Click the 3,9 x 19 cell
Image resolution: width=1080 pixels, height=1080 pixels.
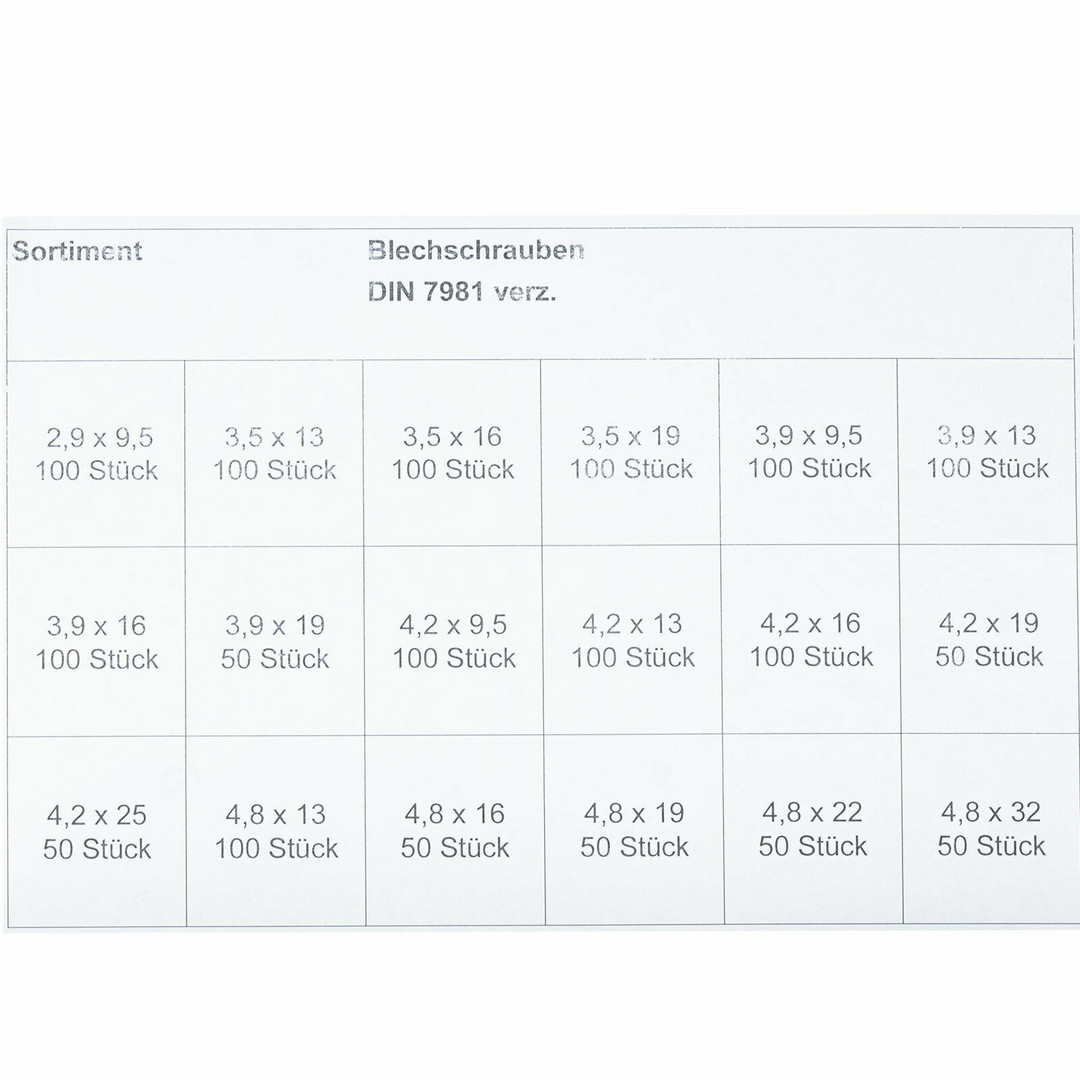tap(275, 641)
